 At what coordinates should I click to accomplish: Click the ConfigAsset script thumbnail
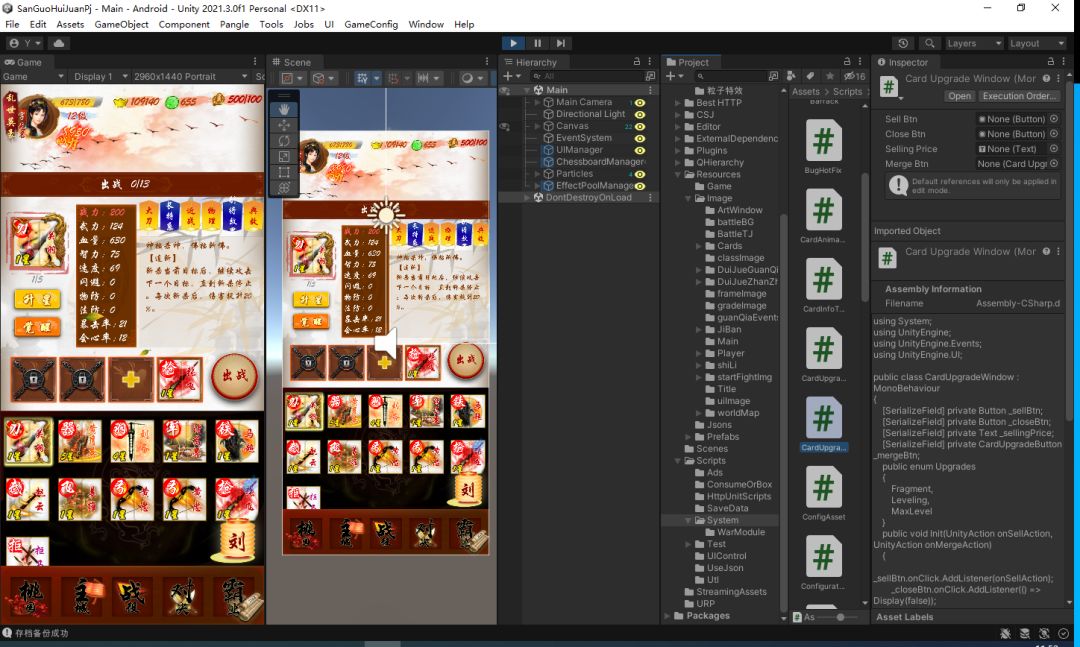pos(823,488)
